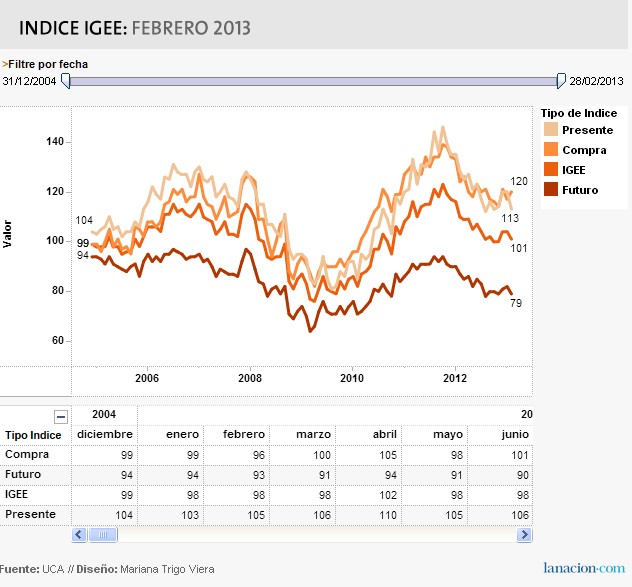Image resolution: width=632 pixels, height=587 pixels.
Task: Click the horizontal scrollbar thumb
Action: (103, 535)
